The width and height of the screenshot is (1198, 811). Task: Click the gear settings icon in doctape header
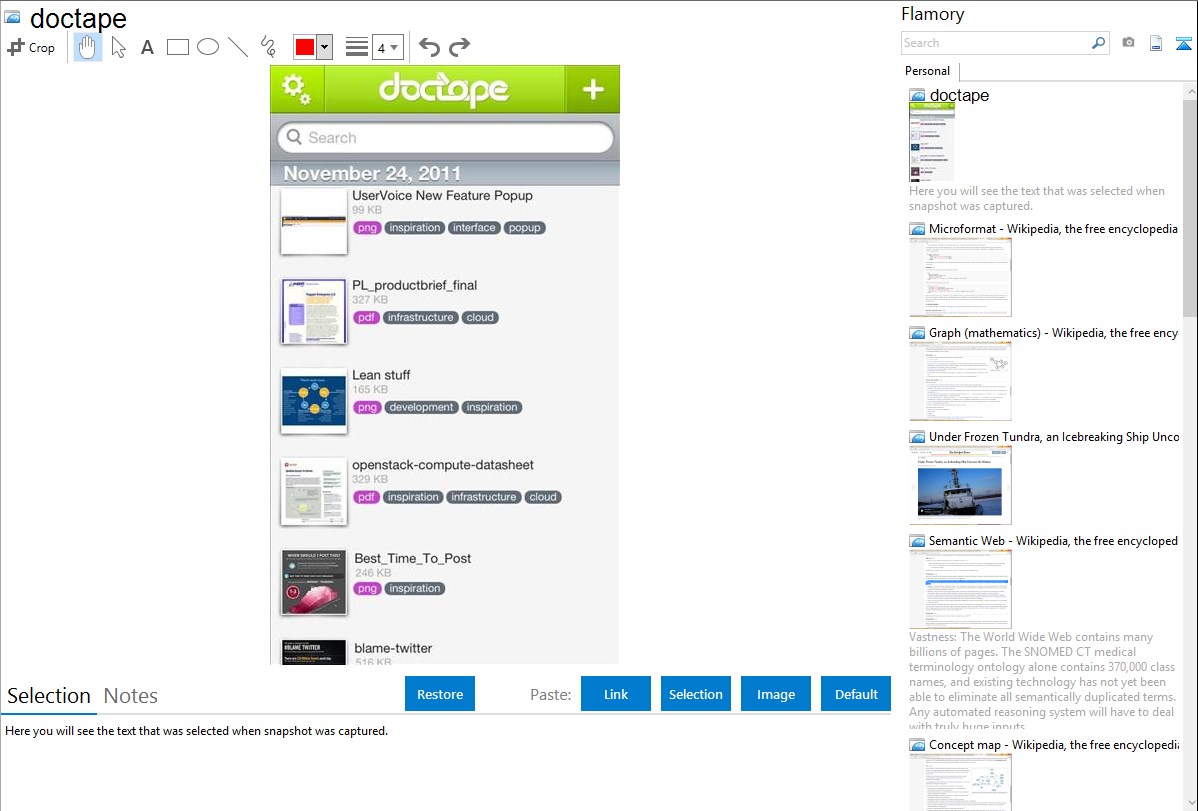[x=296, y=89]
